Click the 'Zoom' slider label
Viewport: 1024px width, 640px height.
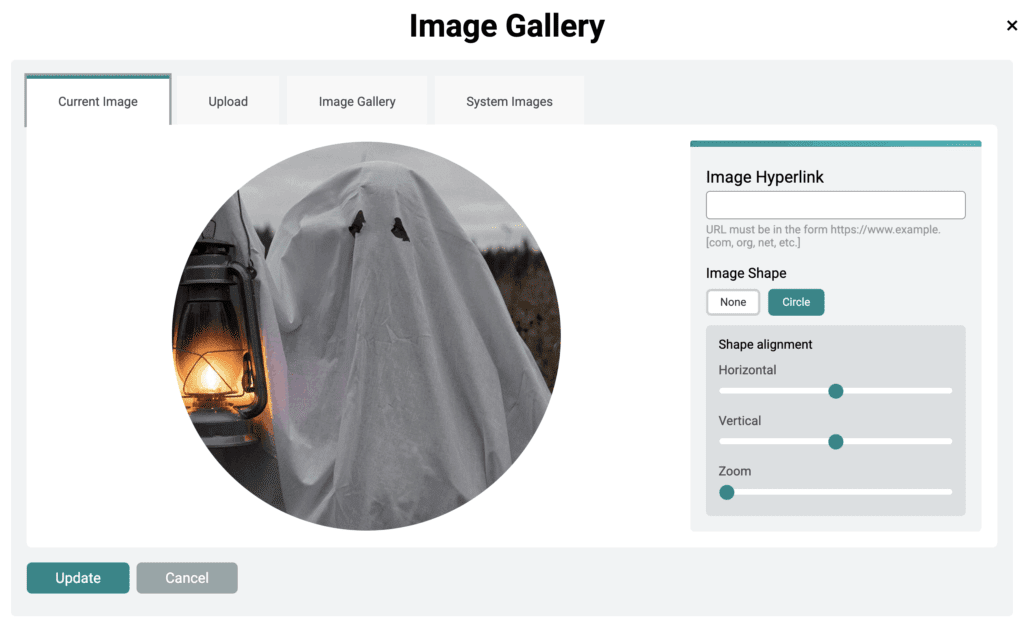735,471
